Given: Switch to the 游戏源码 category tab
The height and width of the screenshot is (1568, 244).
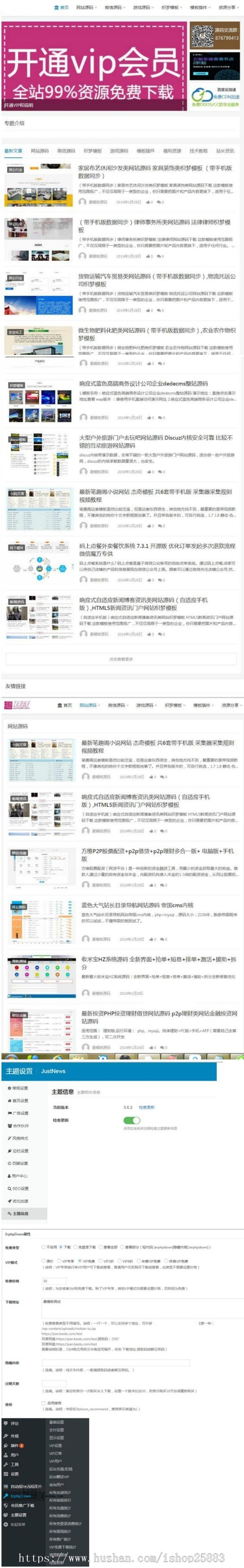Looking at the screenshot, I should point(119,151).
